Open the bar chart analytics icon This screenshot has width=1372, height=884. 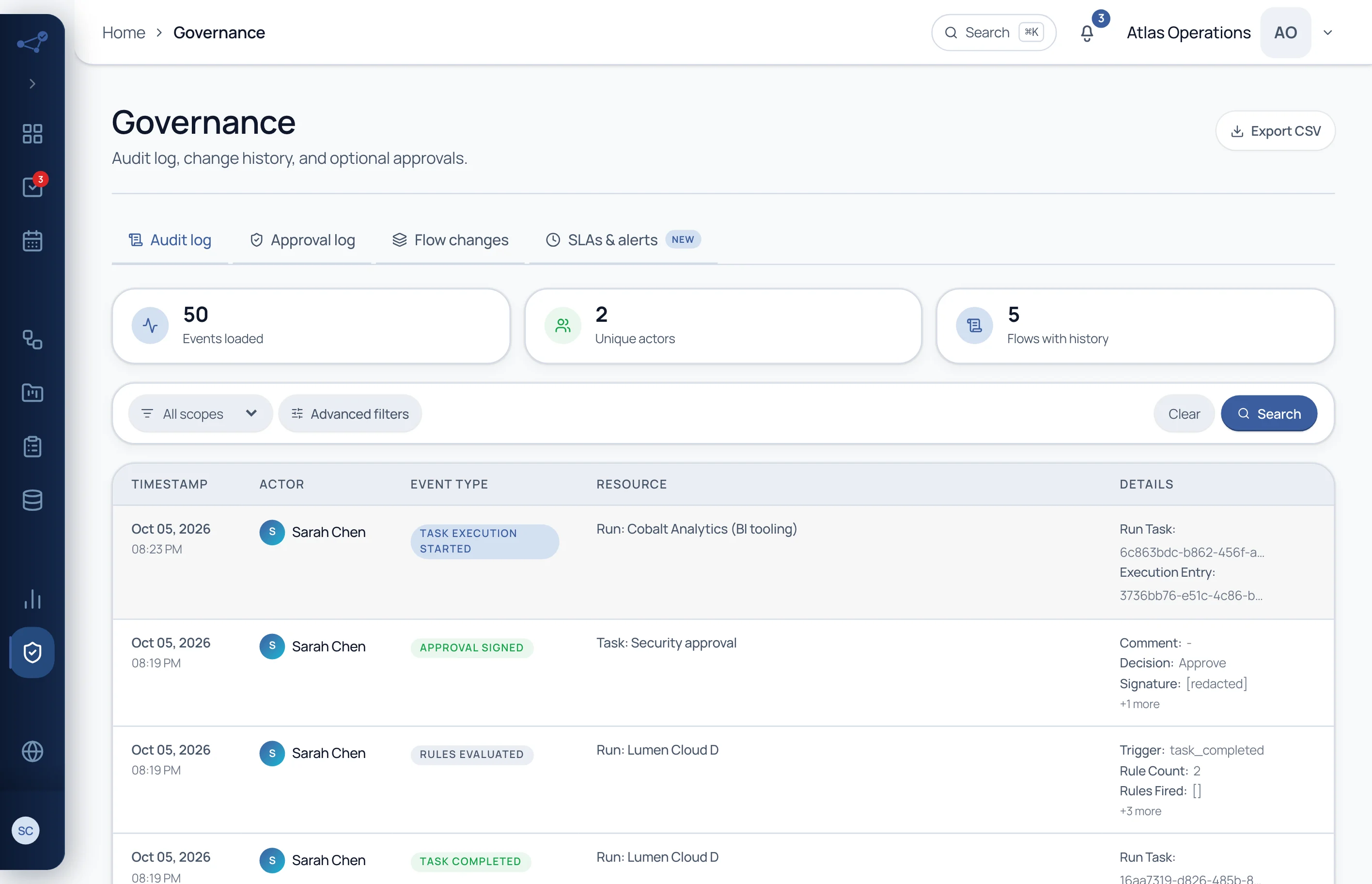32,599
